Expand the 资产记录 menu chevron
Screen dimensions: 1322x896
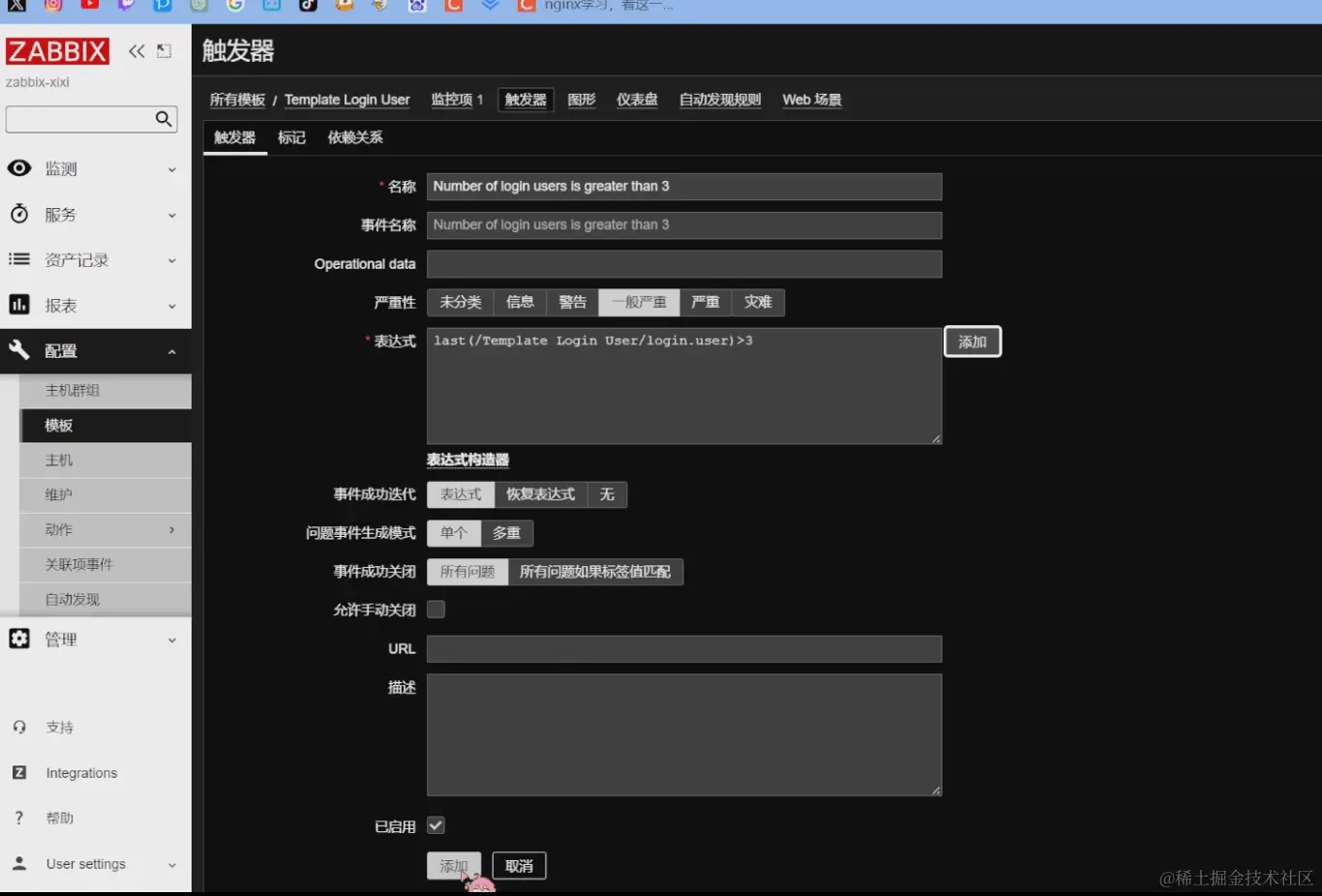[x=172, y=260]
